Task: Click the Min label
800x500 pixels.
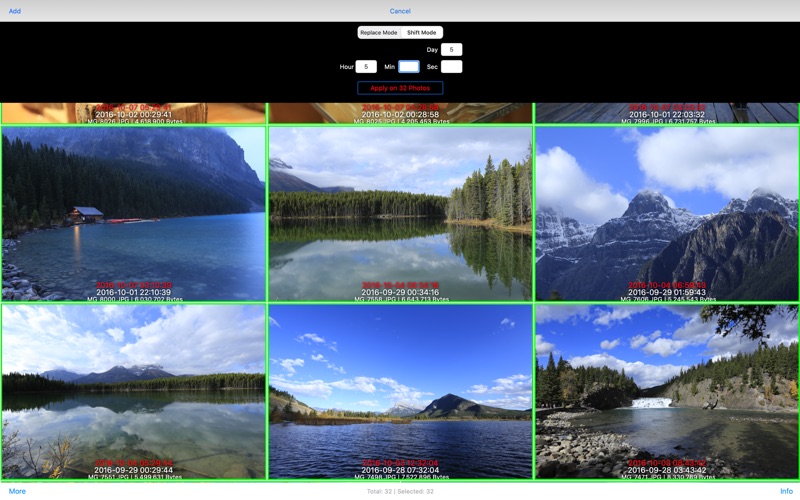Action: point(389,67)
